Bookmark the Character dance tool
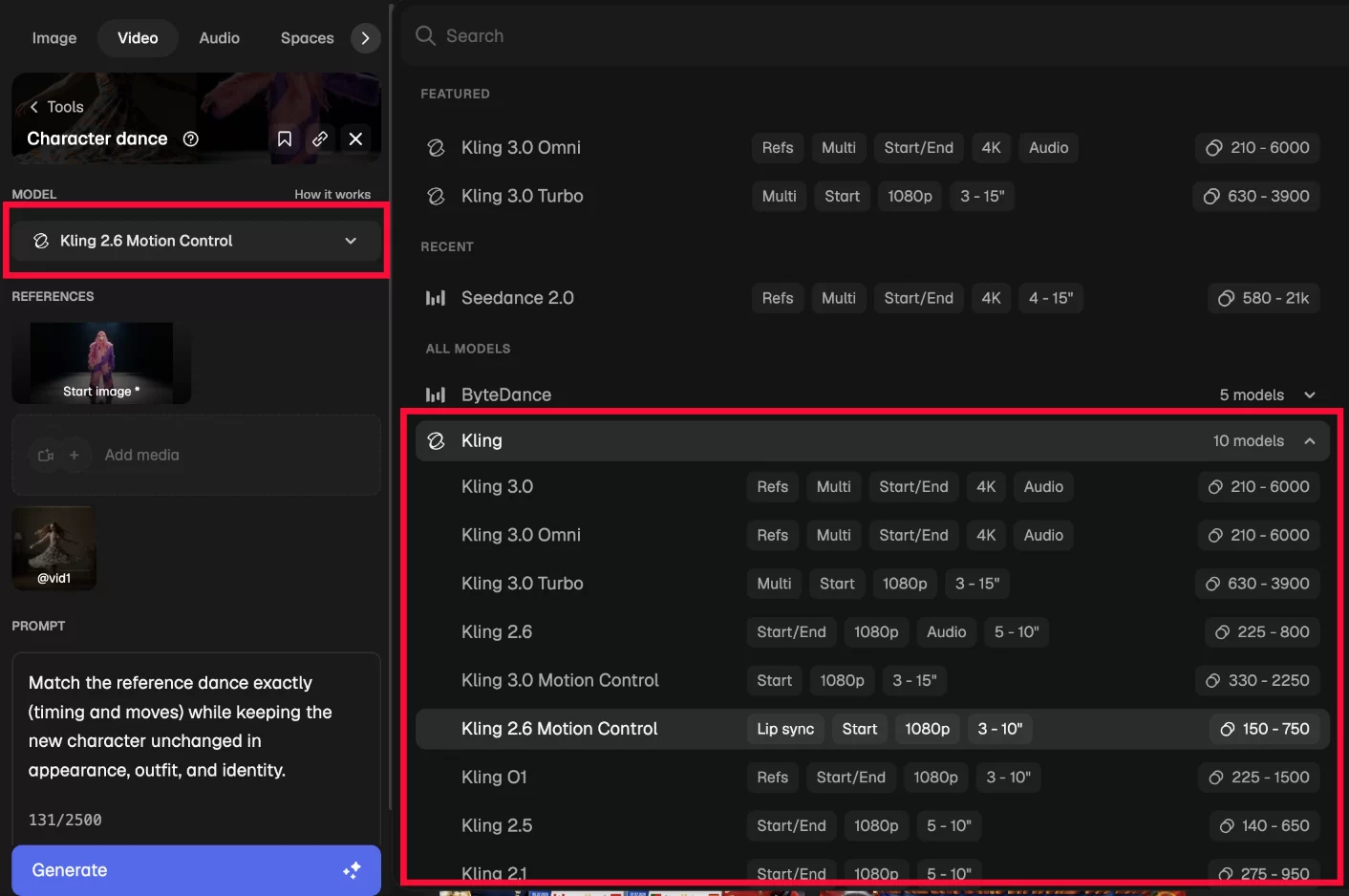 coord(285,139)
